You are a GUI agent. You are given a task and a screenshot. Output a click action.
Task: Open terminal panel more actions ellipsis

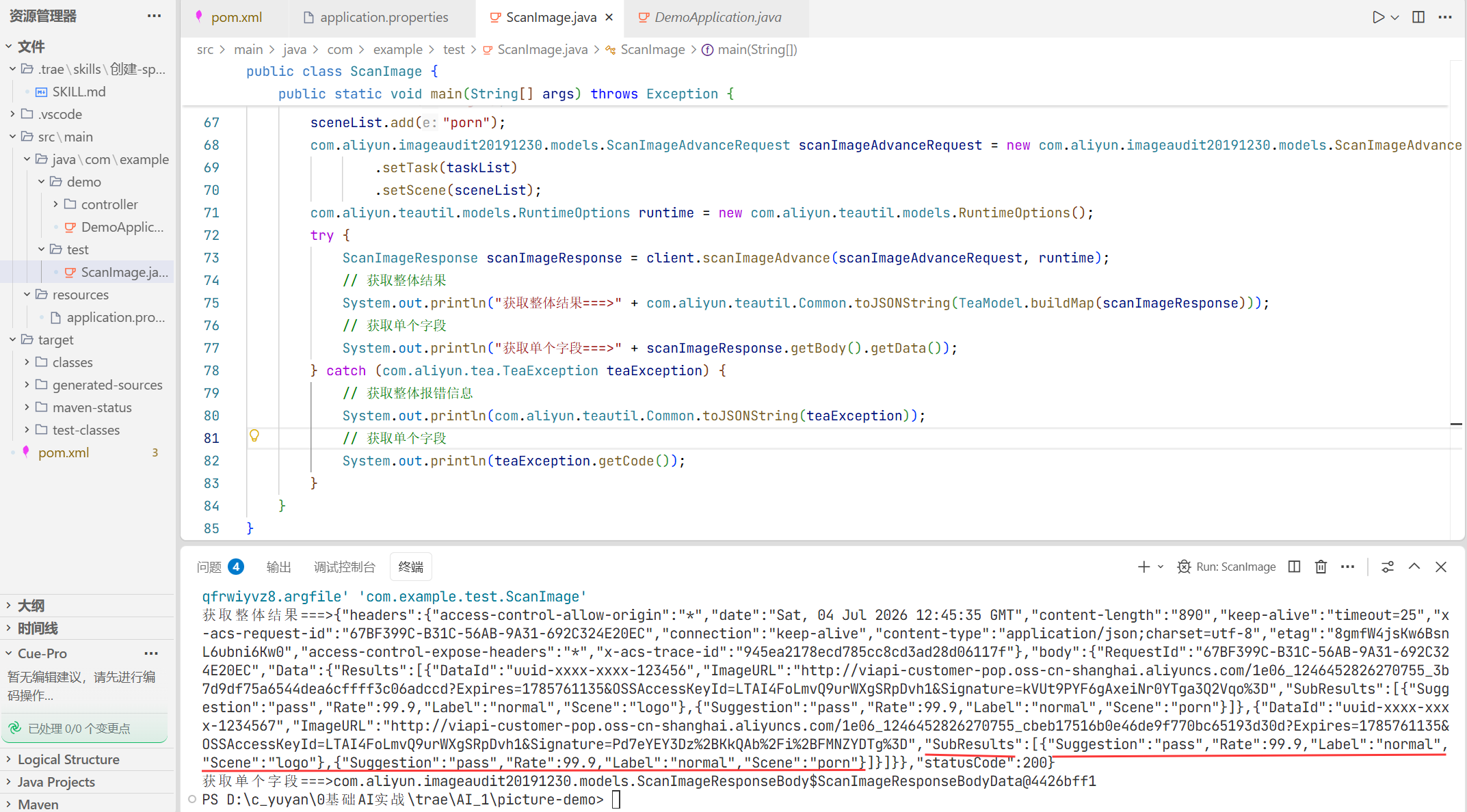[x=1347, y=567]
